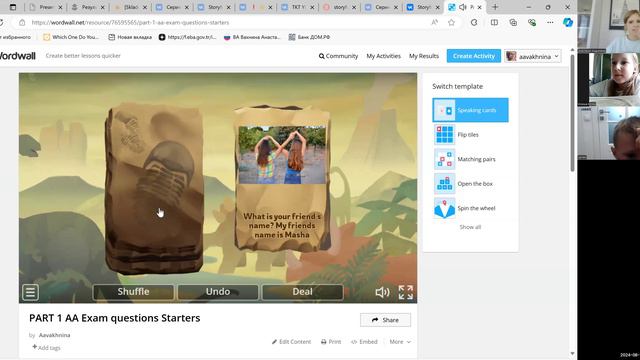Click the face-down card deck
Viewport: 640px width, 360px height.
[x=154, y=188]
